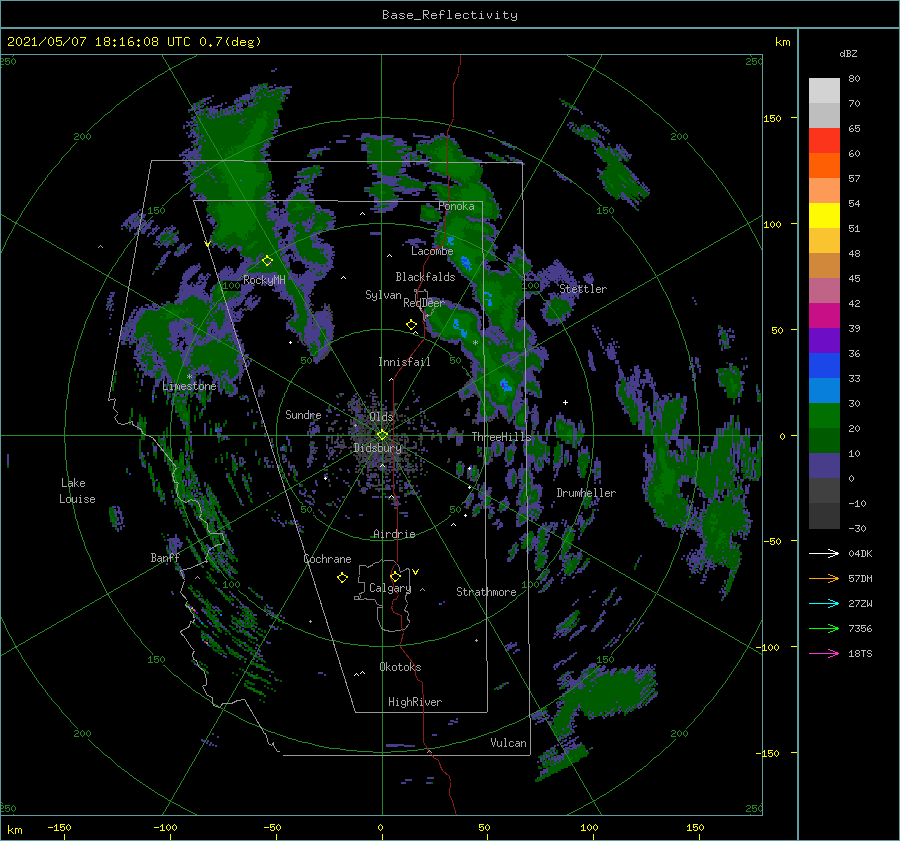Viewport: 900px width, 841px height.
Task: Click the Calgary city label
Action: pyautogui.click(x=390, y=588)
